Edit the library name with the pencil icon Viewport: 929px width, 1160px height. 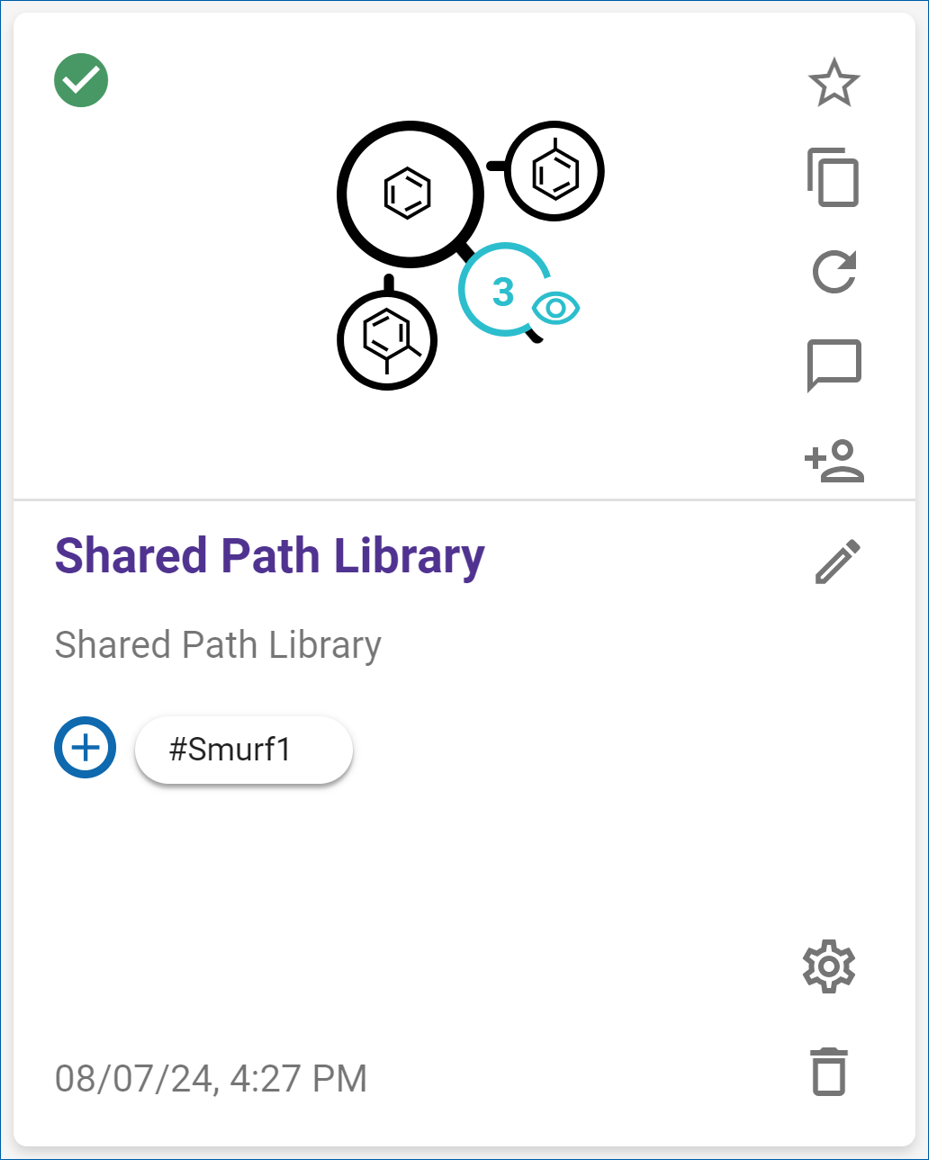point(836,562)
